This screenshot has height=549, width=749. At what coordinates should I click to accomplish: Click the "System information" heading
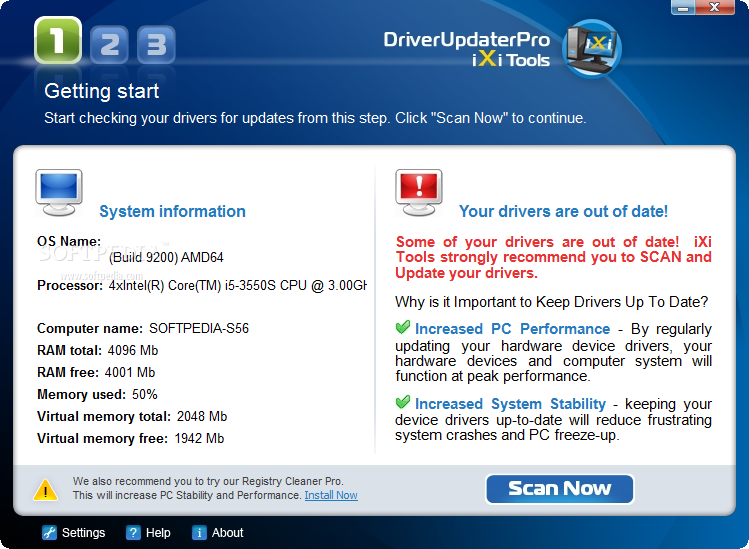172,212
